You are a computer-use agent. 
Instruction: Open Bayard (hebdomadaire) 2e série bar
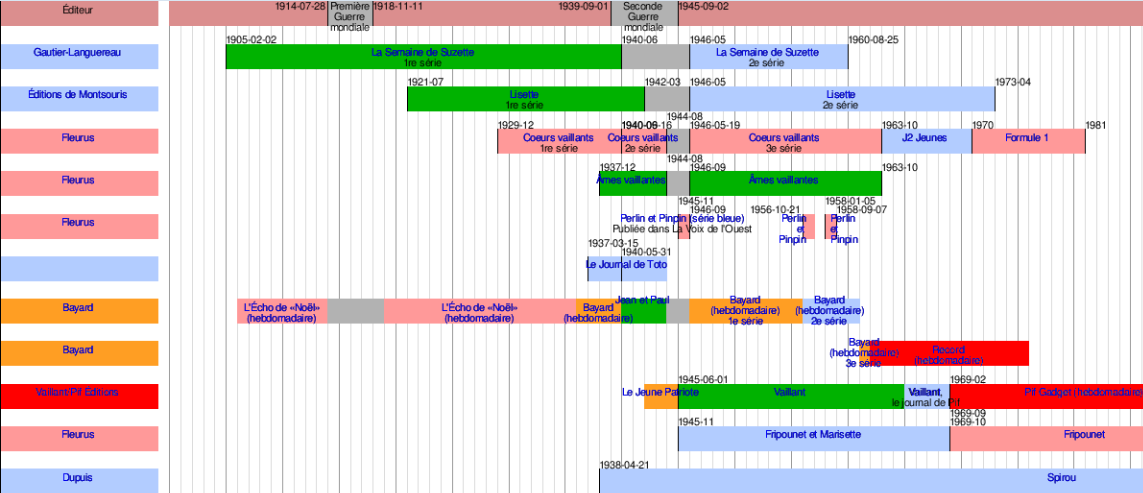830,311
